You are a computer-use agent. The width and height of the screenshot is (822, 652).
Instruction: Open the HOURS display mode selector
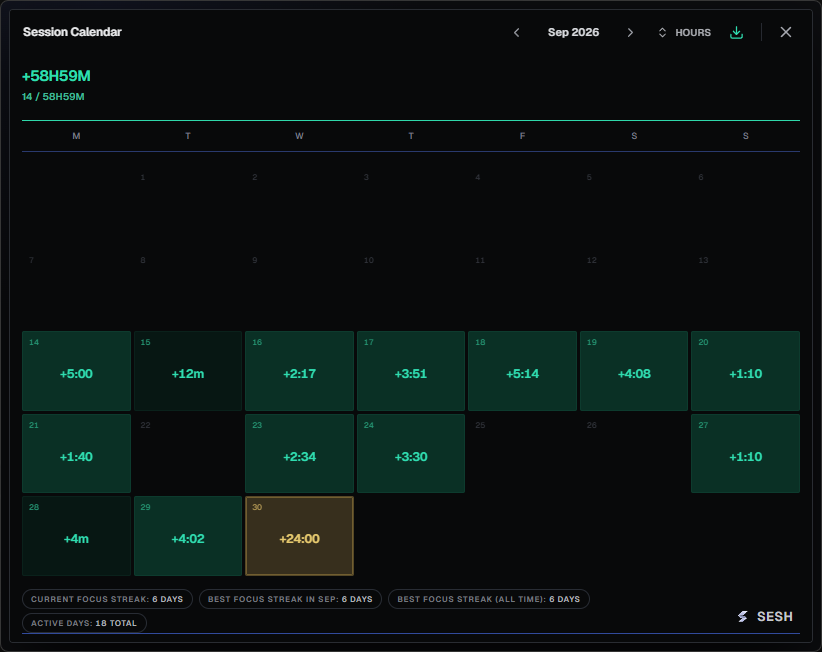tap(685, 32)
